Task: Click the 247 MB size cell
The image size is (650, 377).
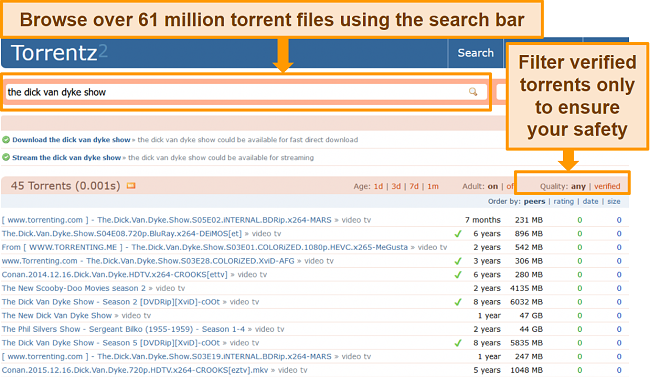Action: tap(529, 356)
